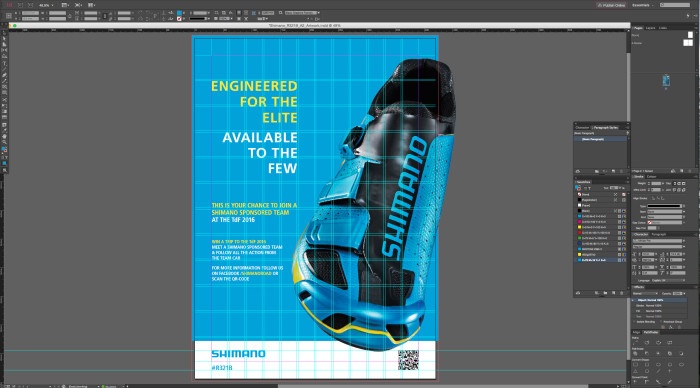This screenshot has width=700, height=388.
Task: Select the Basic Paragraph style row
Action: 600,139
